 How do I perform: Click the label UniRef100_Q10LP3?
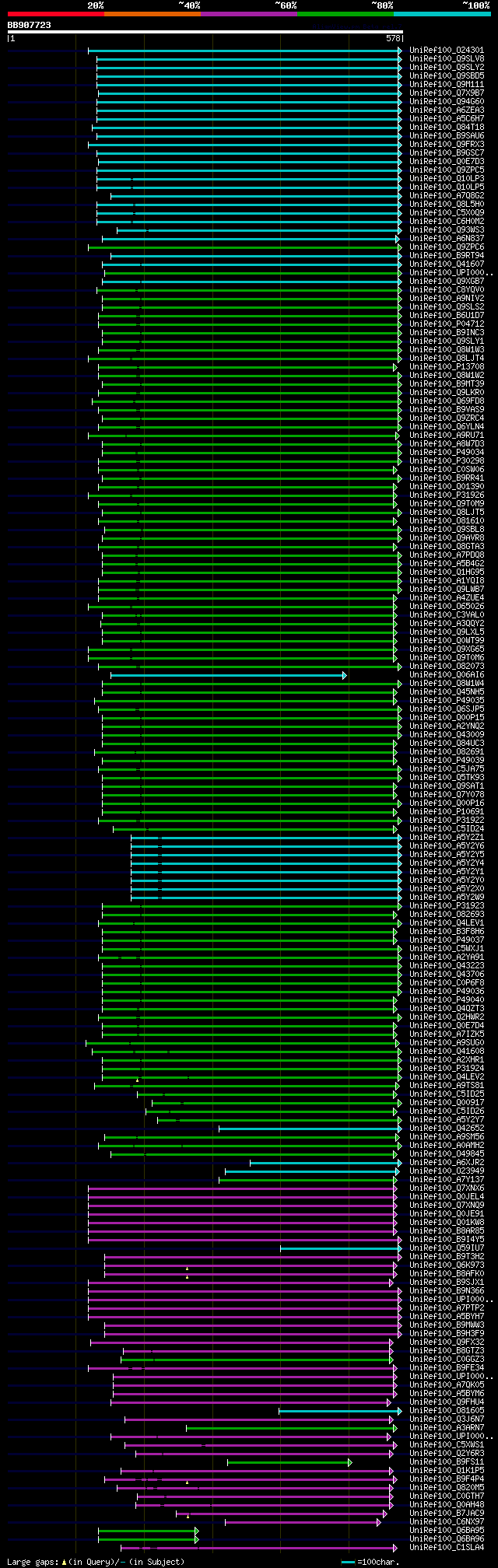click(447, 179)
